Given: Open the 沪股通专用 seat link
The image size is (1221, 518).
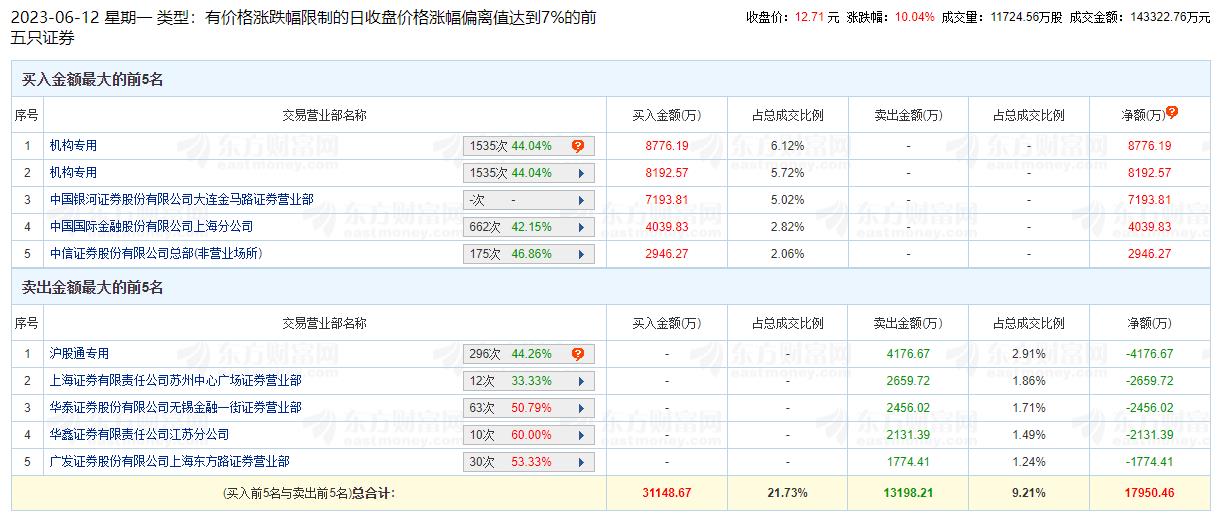Looking at the screenshot, I should 79,354.
